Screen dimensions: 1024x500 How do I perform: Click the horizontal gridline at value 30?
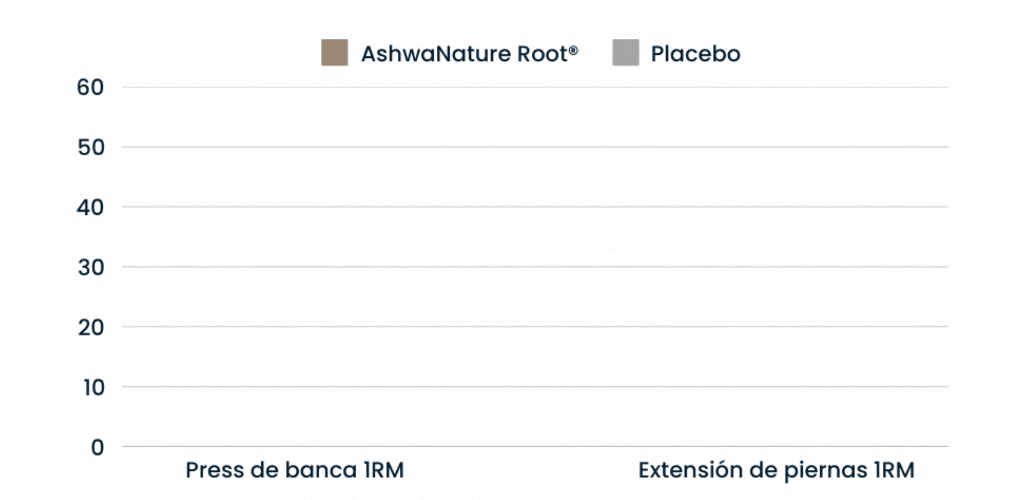click(535, 267)
